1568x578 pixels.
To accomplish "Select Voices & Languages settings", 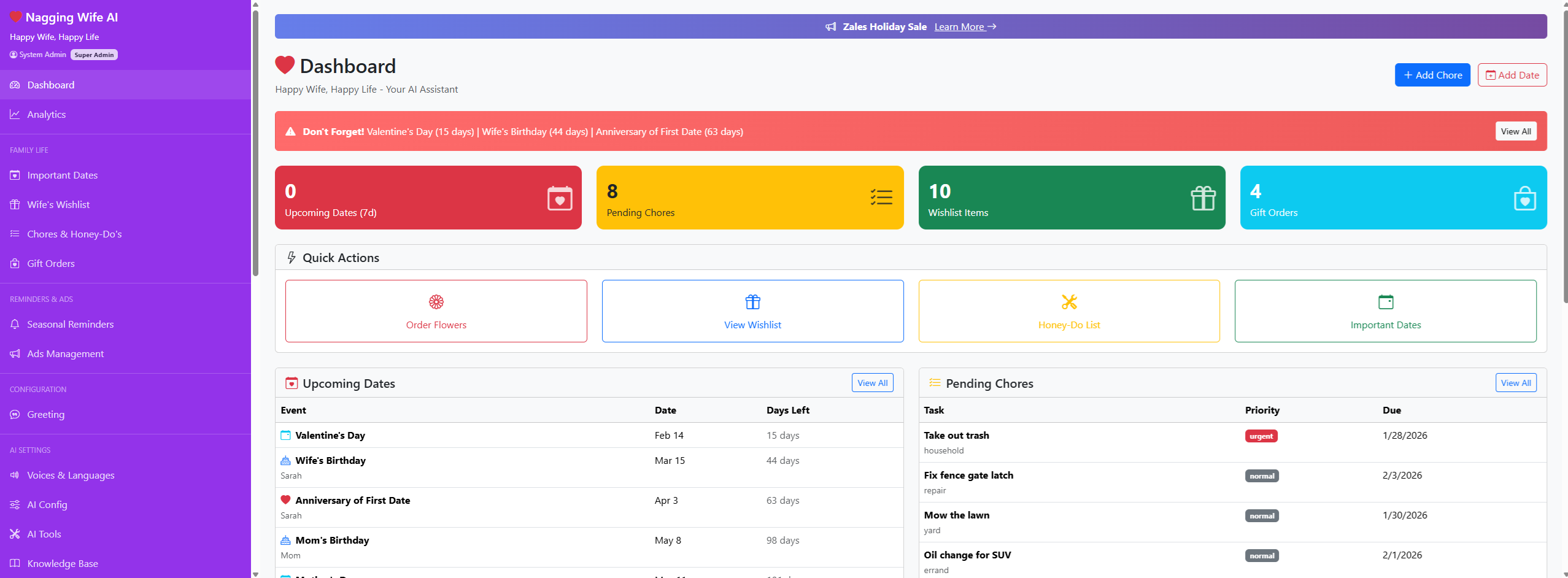I will point(71,476).
